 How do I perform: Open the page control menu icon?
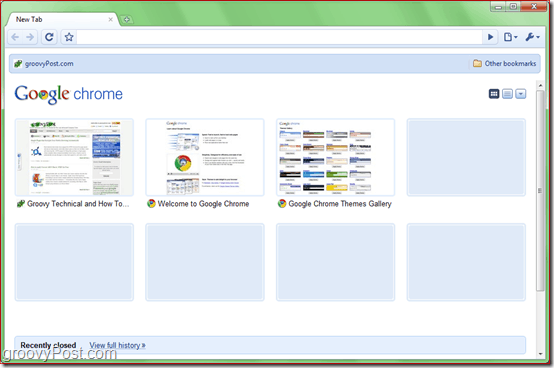point(511,37)
